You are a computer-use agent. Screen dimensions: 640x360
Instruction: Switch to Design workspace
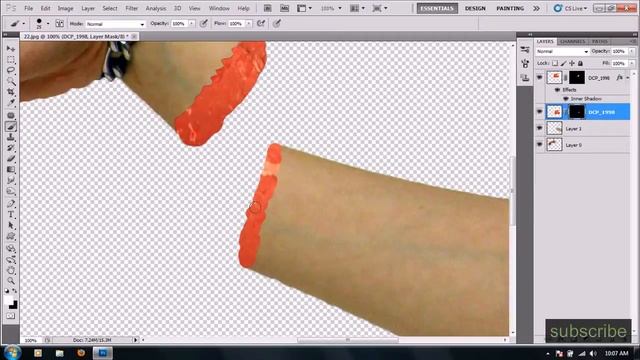pos(475,8)
